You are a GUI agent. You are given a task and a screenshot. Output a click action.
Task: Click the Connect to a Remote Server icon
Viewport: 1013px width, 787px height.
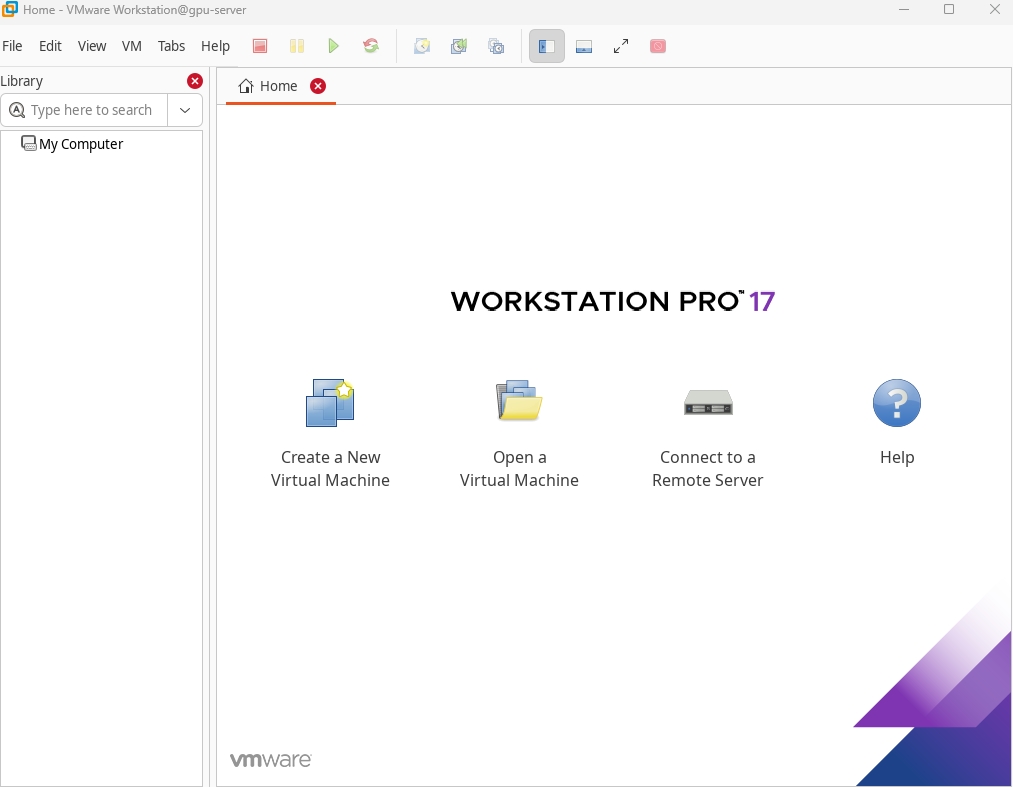click(708, 402)
